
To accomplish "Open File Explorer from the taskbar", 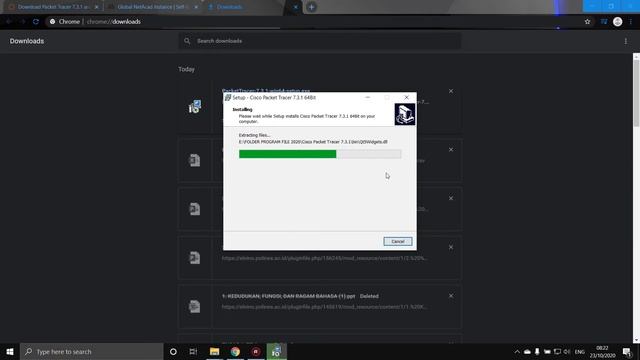I will pyautogui.click(x=214, y=351).
